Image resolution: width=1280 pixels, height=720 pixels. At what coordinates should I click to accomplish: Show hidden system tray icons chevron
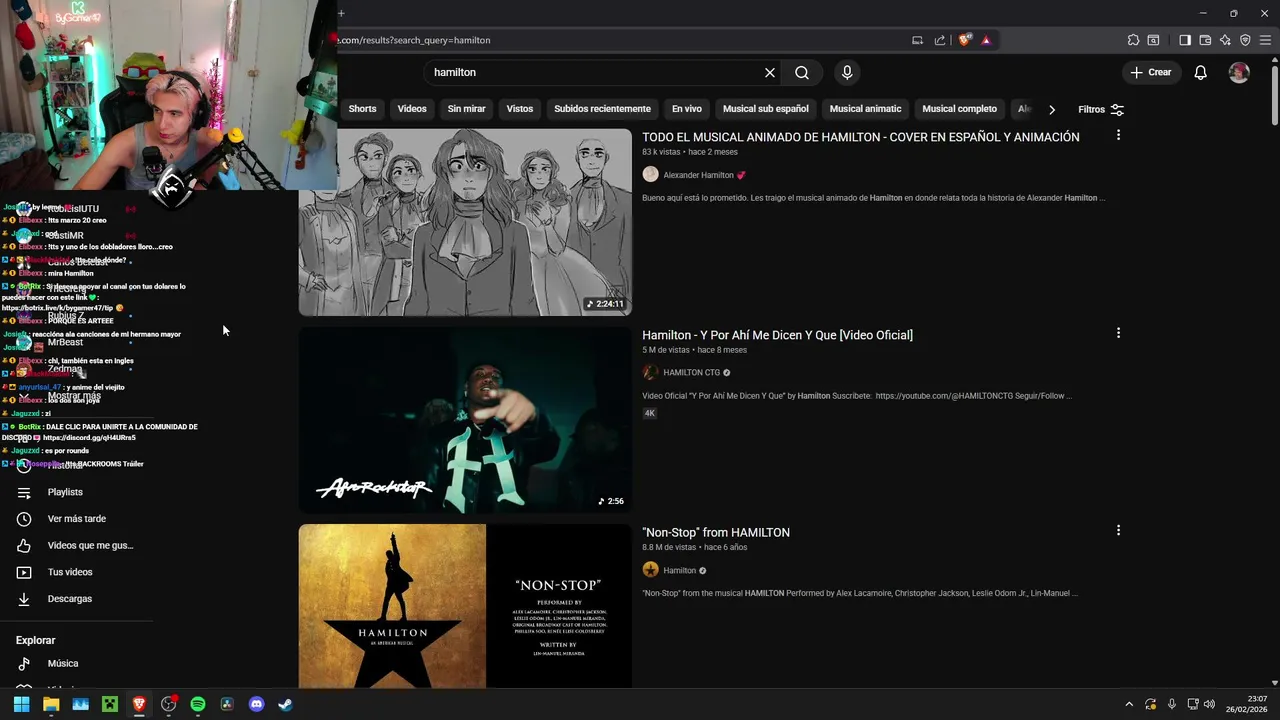pyautogui.click(x=1129, y=704)
